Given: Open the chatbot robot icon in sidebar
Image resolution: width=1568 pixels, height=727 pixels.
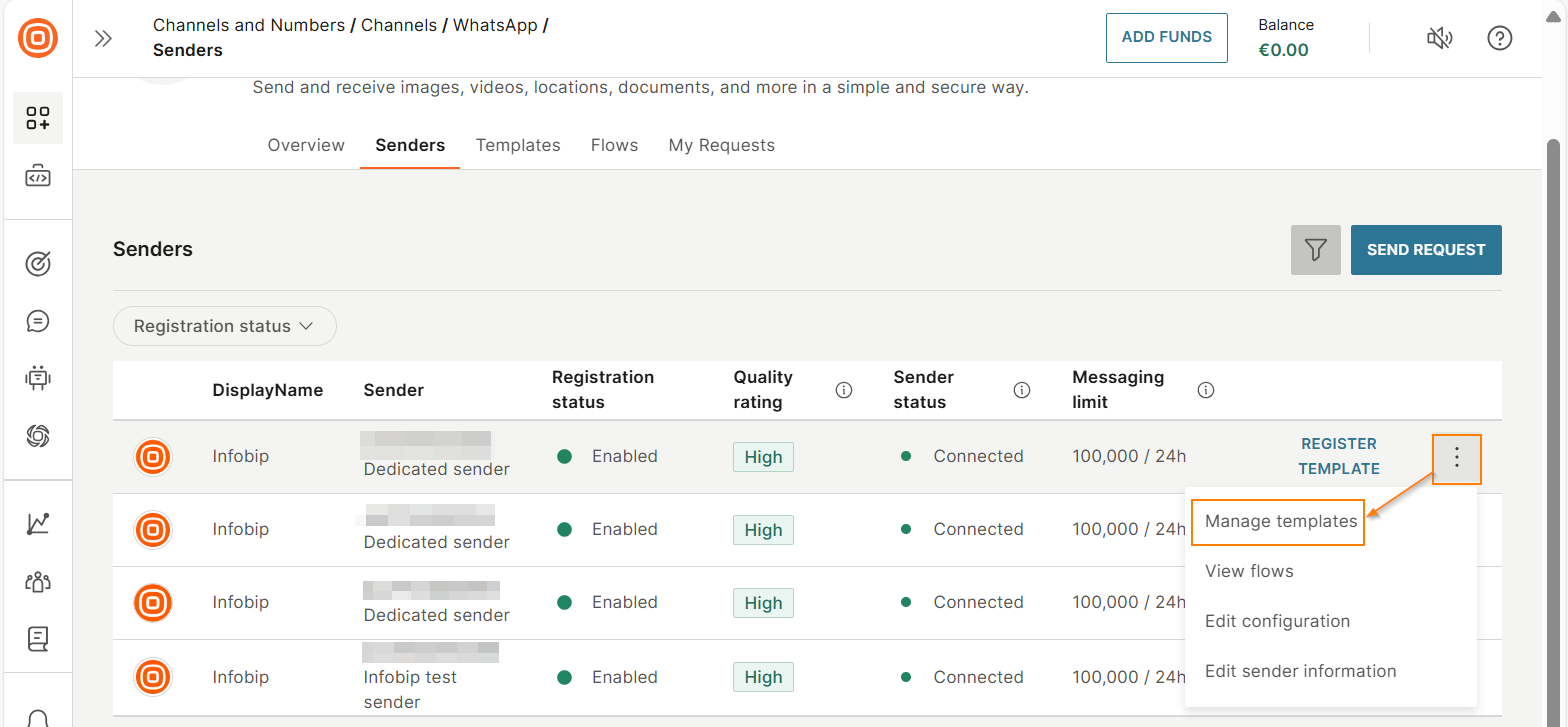Looking at the screenshot, I should tap(38, 378).
